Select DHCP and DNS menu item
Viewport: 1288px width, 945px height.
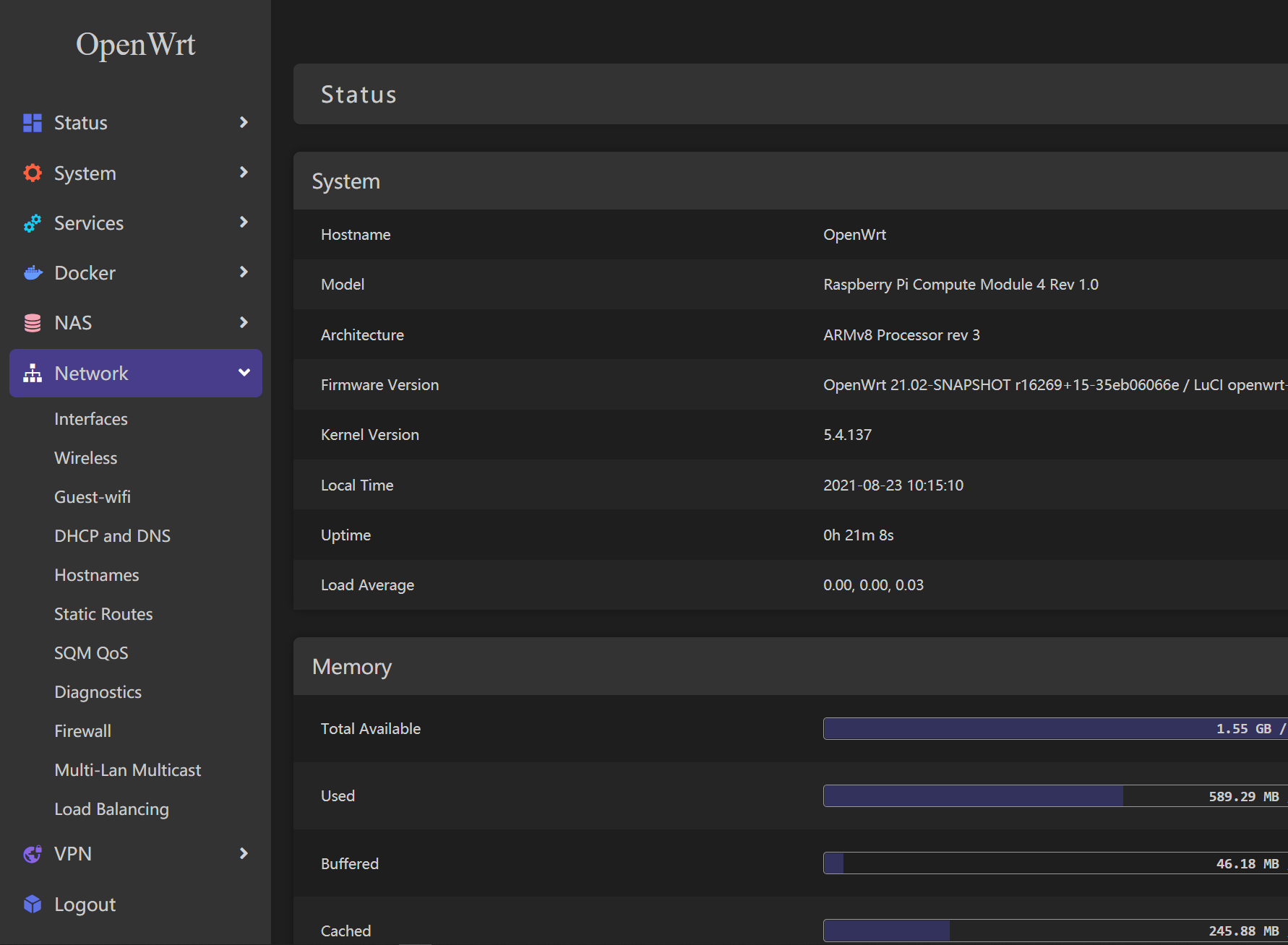113,536
